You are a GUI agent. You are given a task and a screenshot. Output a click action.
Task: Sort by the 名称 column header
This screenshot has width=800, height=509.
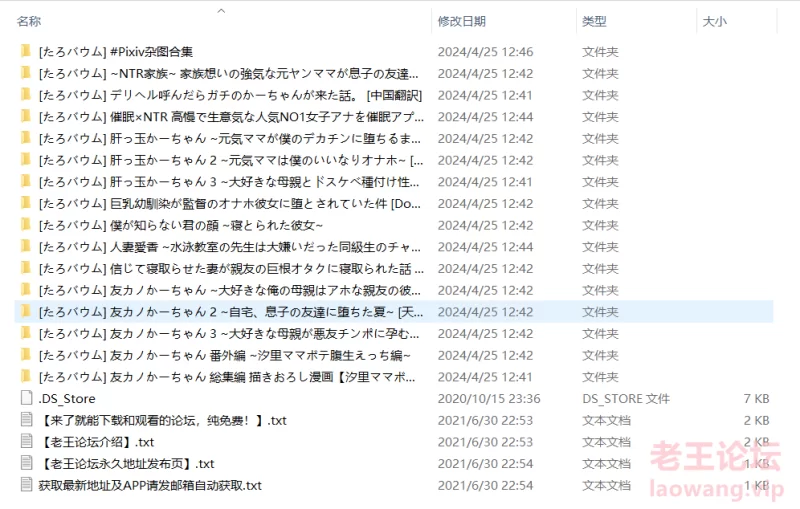coord(29,21)
